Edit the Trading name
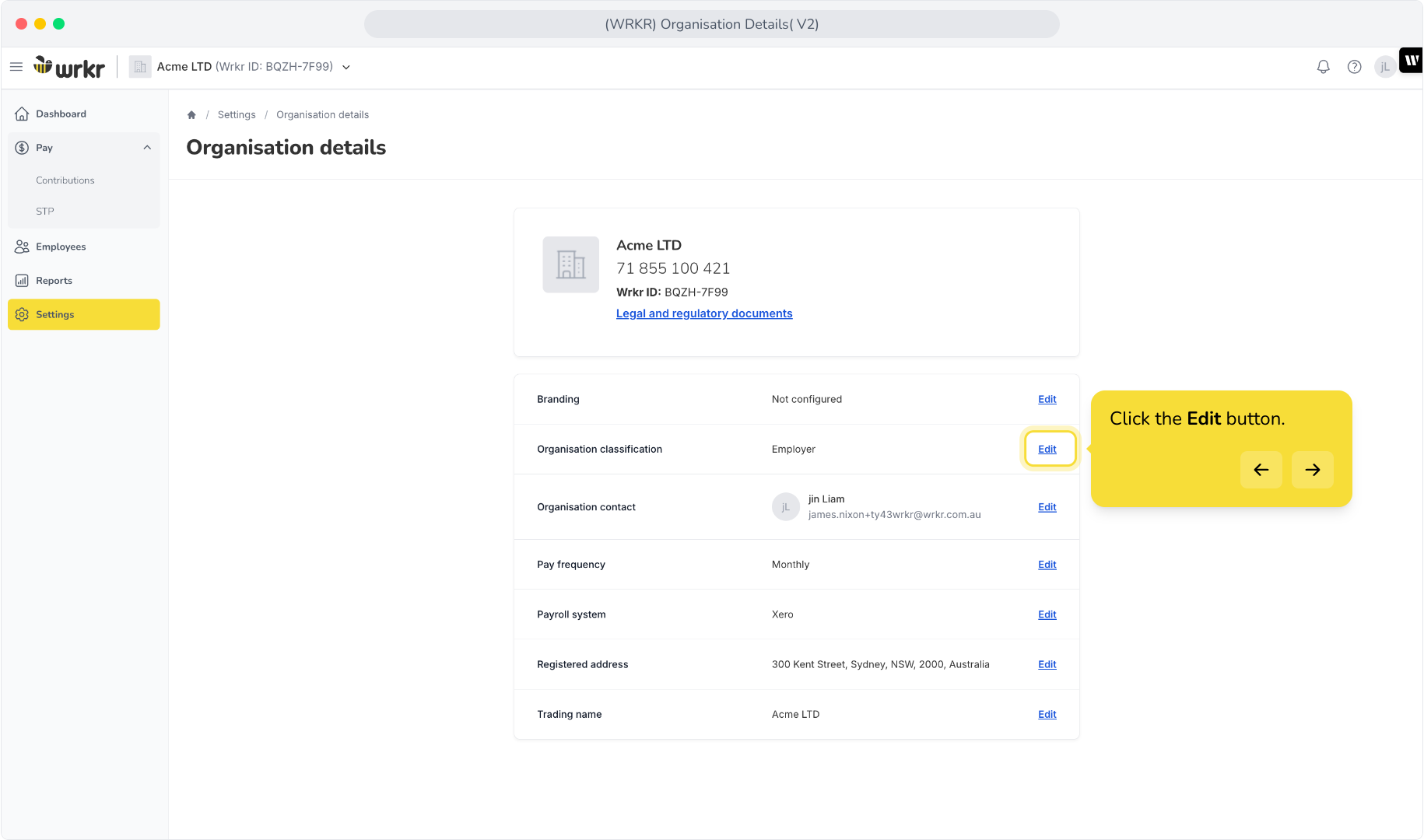Viewport: 1424px width, 840px height. click(1047, 714)
